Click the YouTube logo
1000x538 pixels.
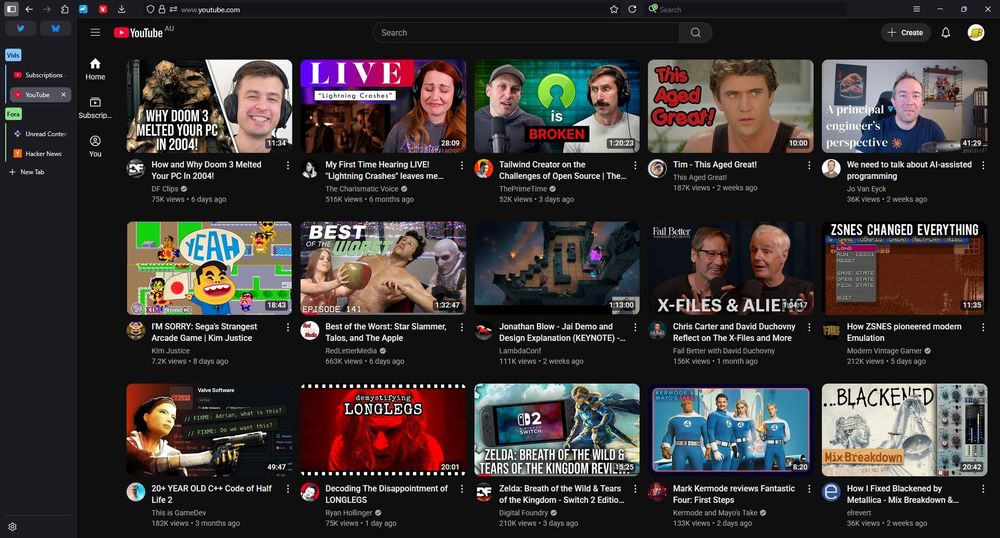[x=138, y=33]
